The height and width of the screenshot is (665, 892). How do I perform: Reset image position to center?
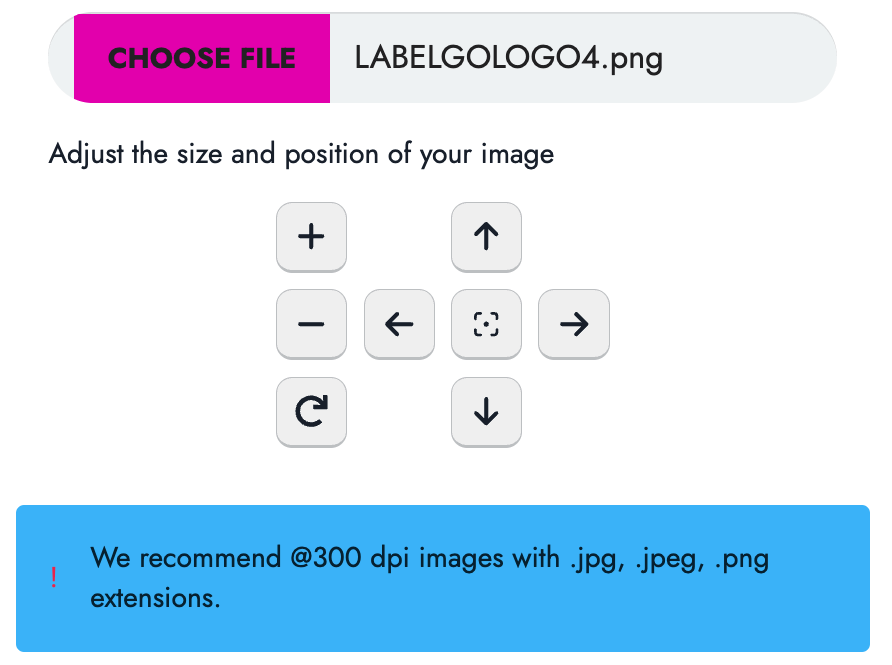pos(486,324)
